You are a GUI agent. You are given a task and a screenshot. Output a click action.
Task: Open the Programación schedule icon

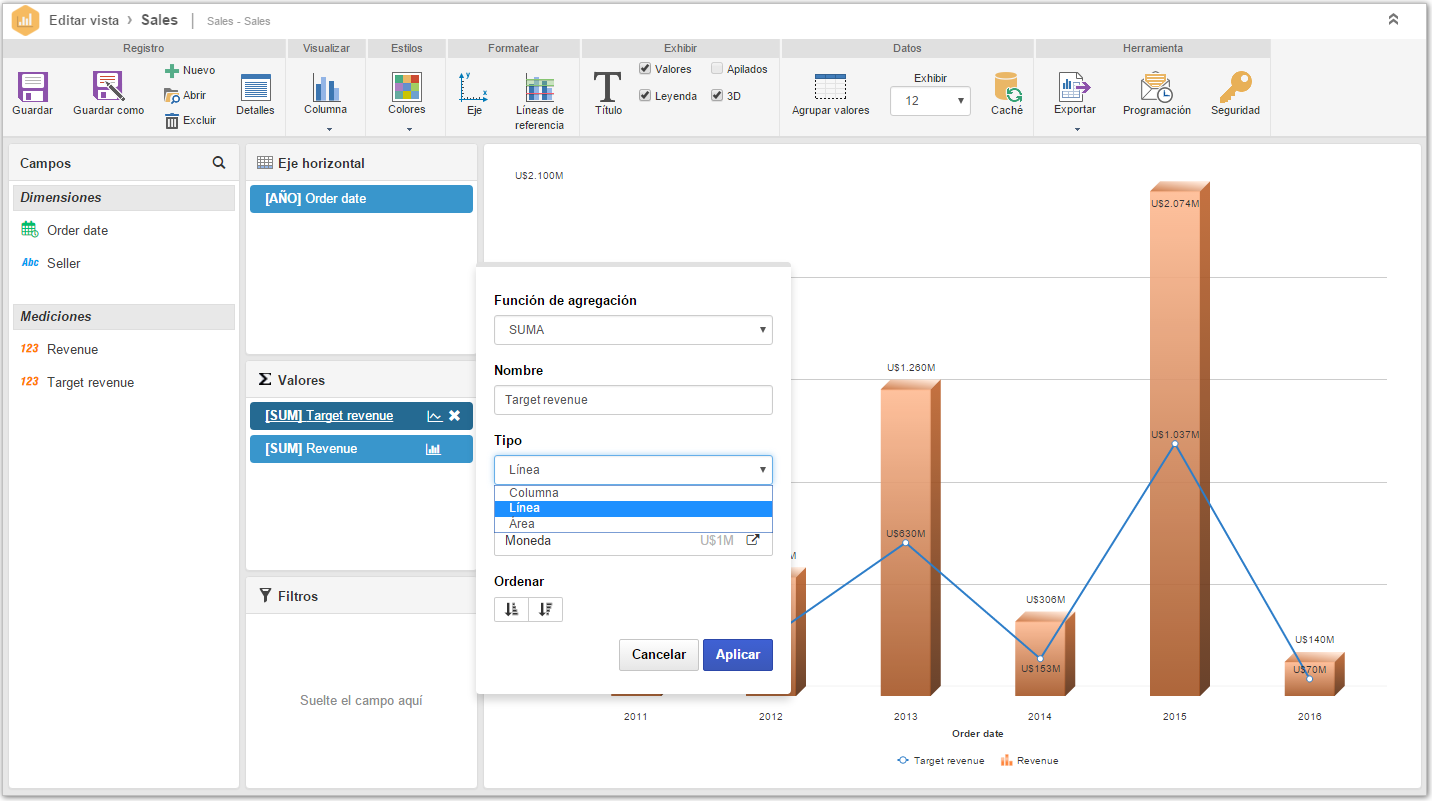1157,87
